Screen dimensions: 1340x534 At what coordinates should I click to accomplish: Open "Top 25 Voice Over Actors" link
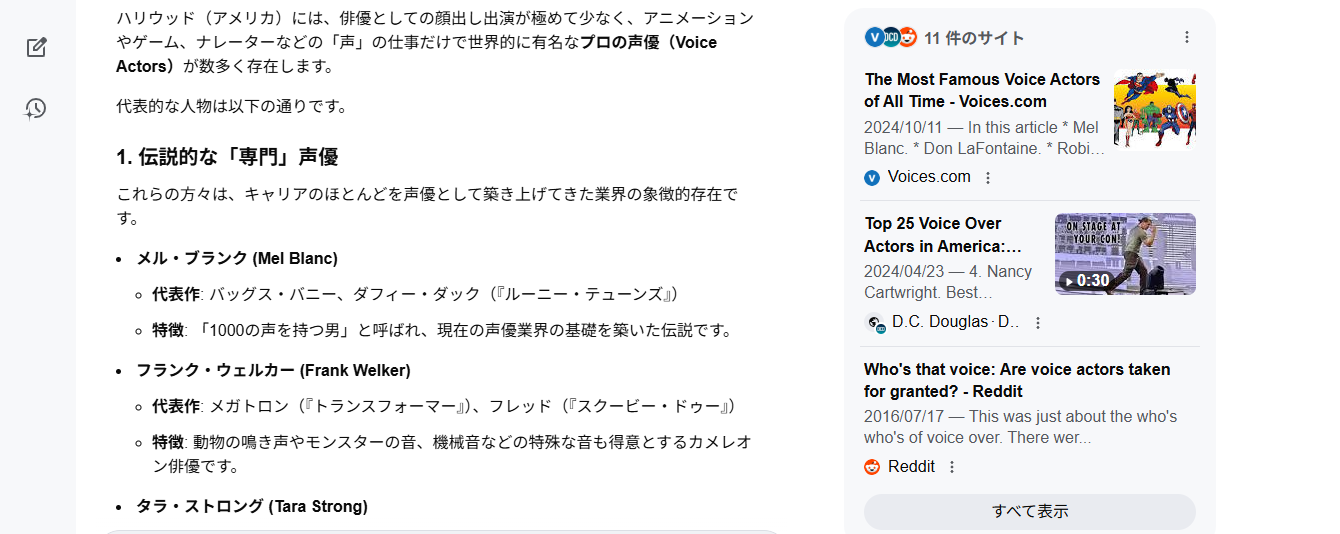click(x=943, y=235)
